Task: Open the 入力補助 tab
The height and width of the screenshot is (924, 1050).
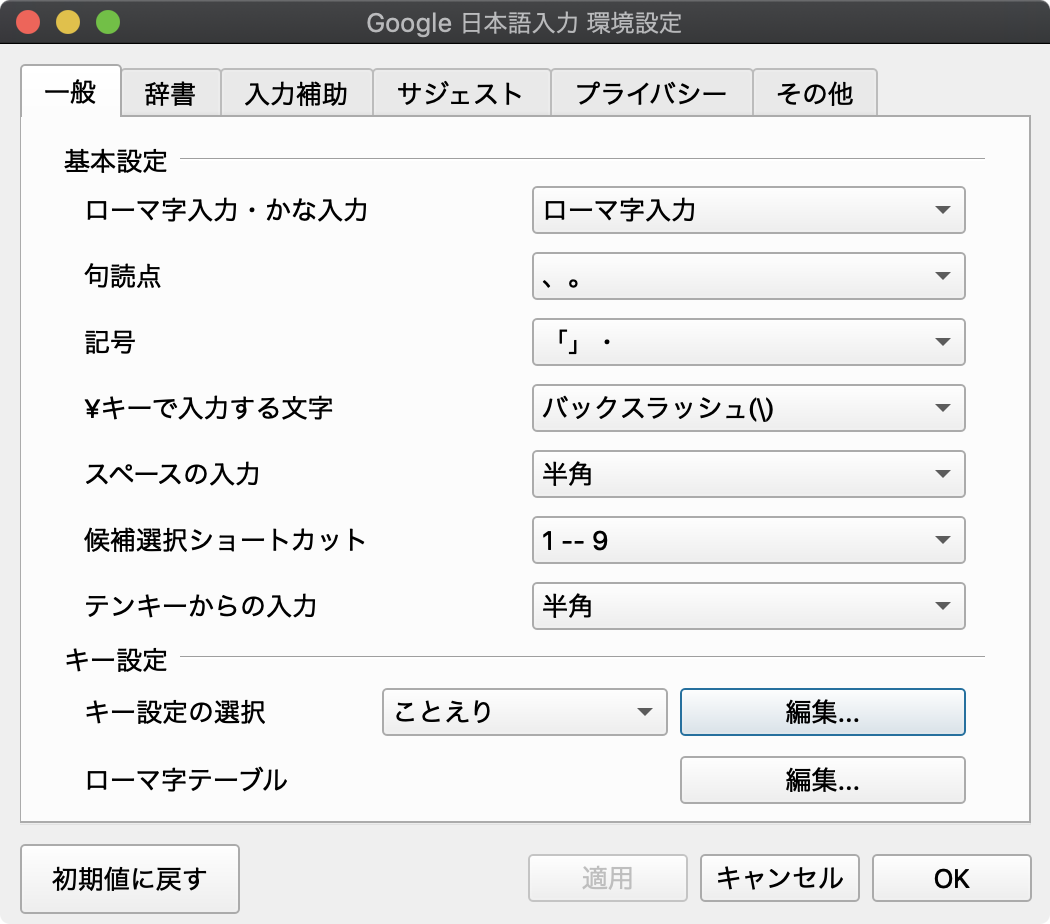Action: [x=297, y=93]
